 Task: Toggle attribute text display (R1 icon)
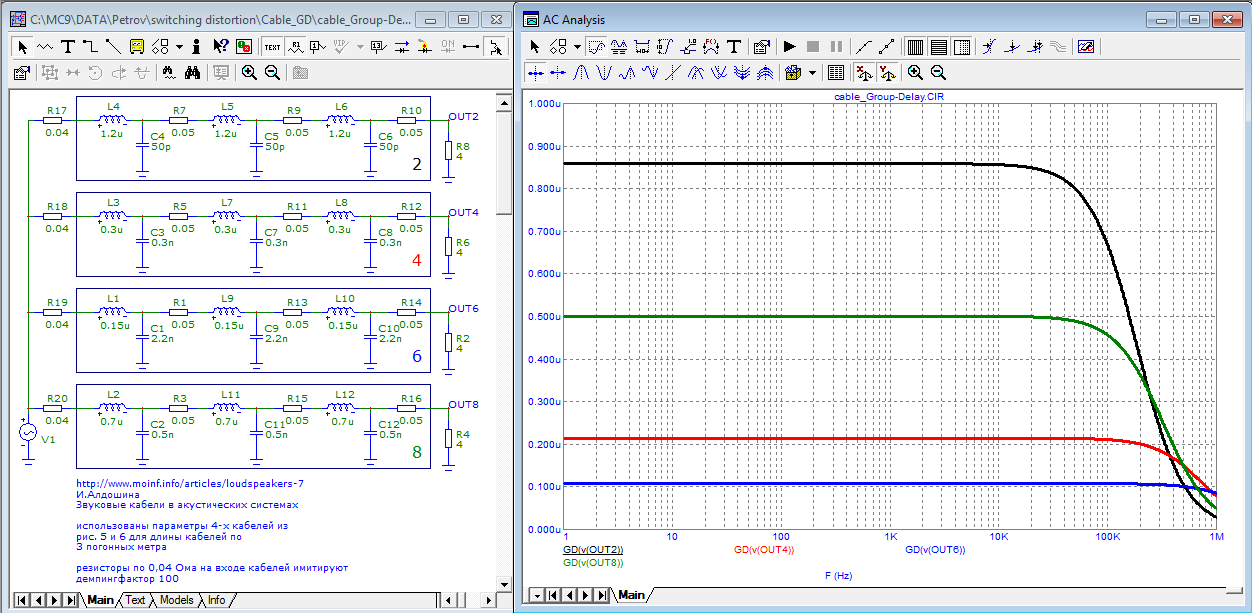(x=296, y=46)
